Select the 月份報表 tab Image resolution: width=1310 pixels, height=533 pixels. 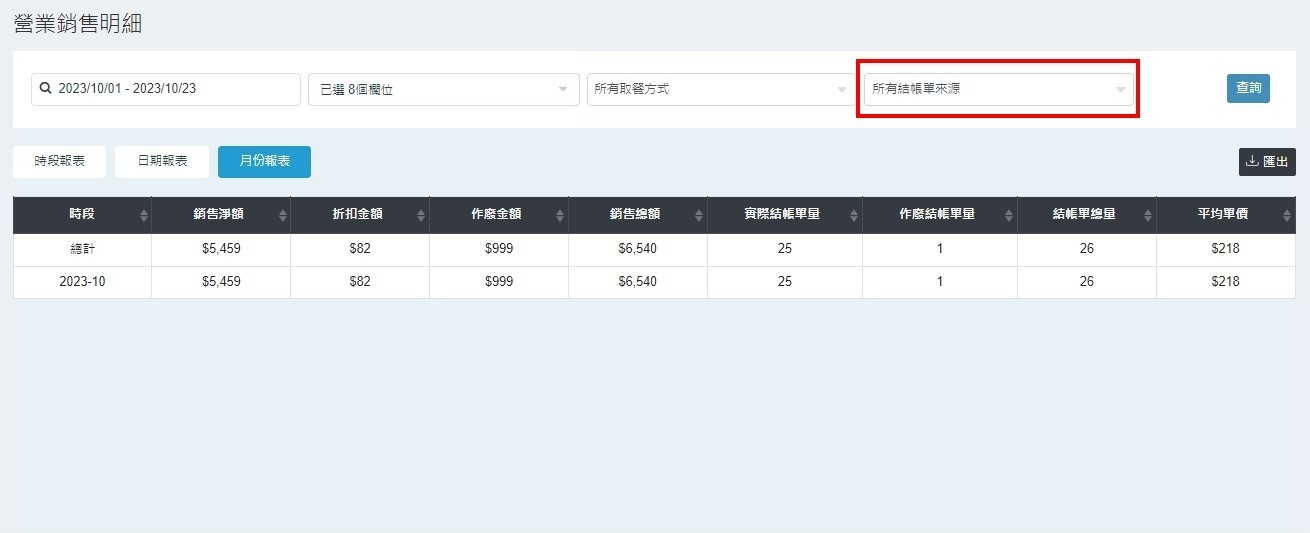coord(264,161)
